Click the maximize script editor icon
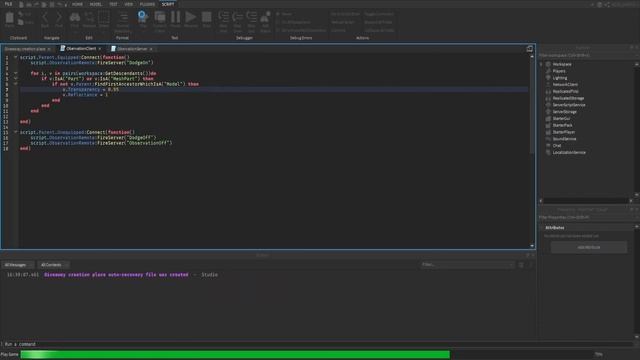640x360 pixels. [529, 49]
